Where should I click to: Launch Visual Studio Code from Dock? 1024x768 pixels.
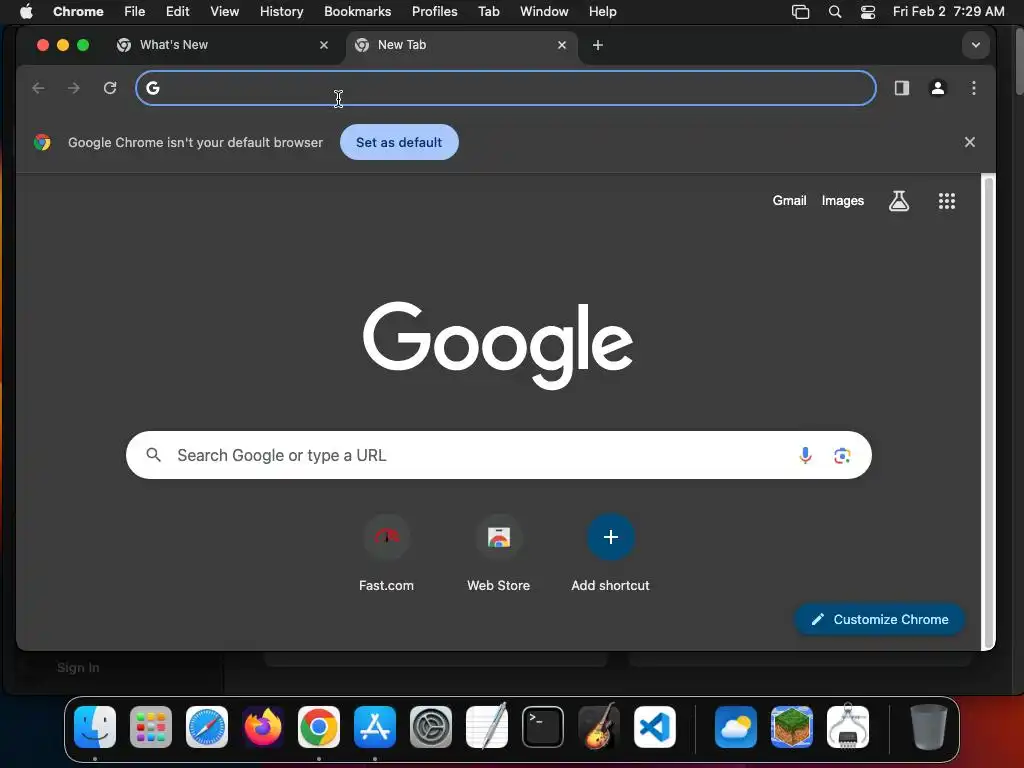pyautogui.click(x=655, y=727)
